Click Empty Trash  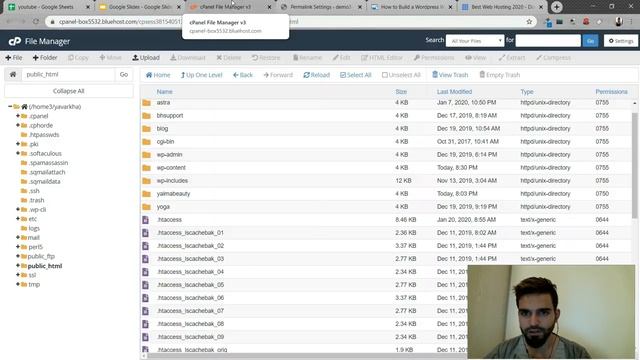[500, 75]
